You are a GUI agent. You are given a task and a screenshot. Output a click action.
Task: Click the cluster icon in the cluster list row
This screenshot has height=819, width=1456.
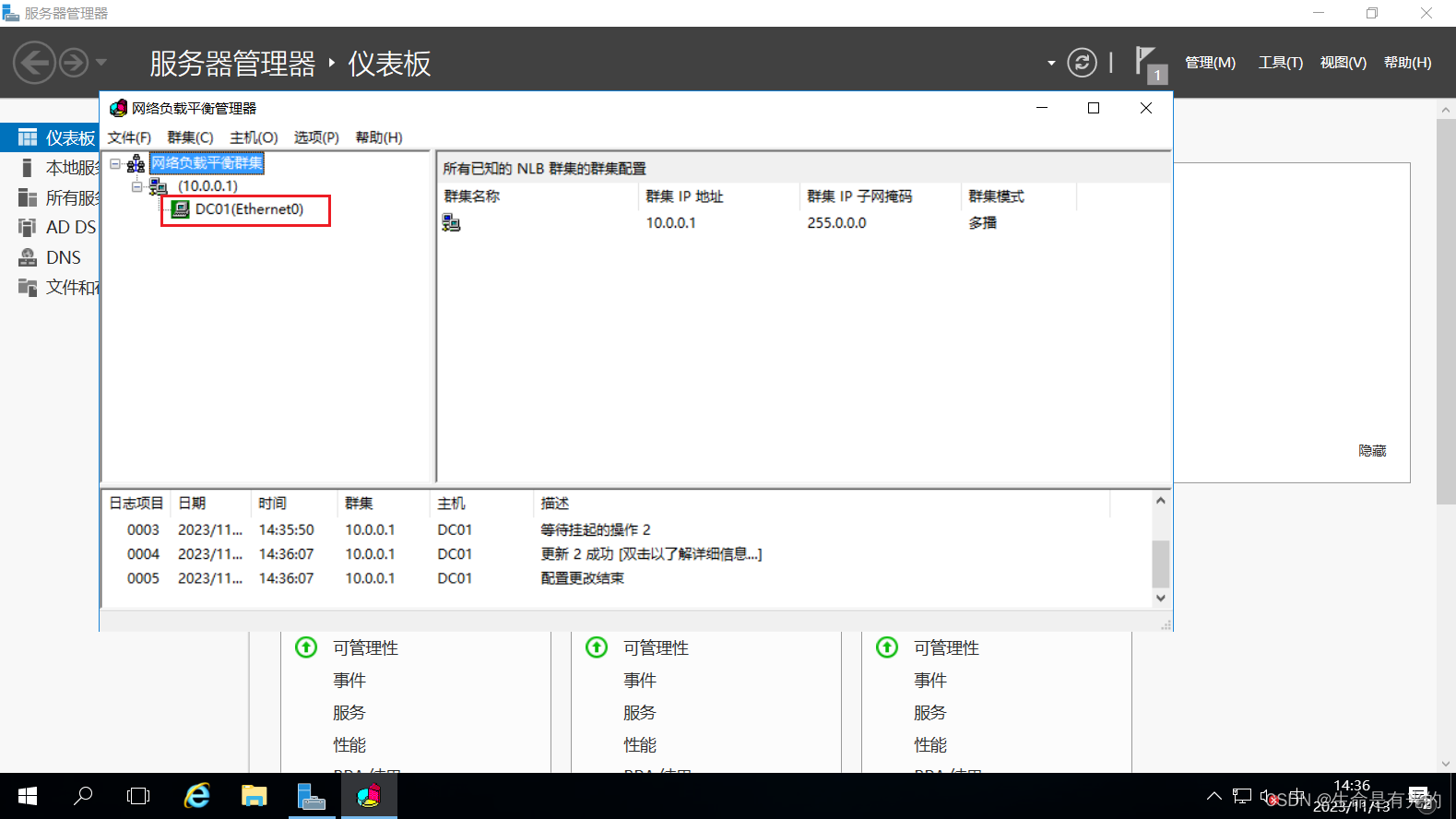(x=451, y=222)
